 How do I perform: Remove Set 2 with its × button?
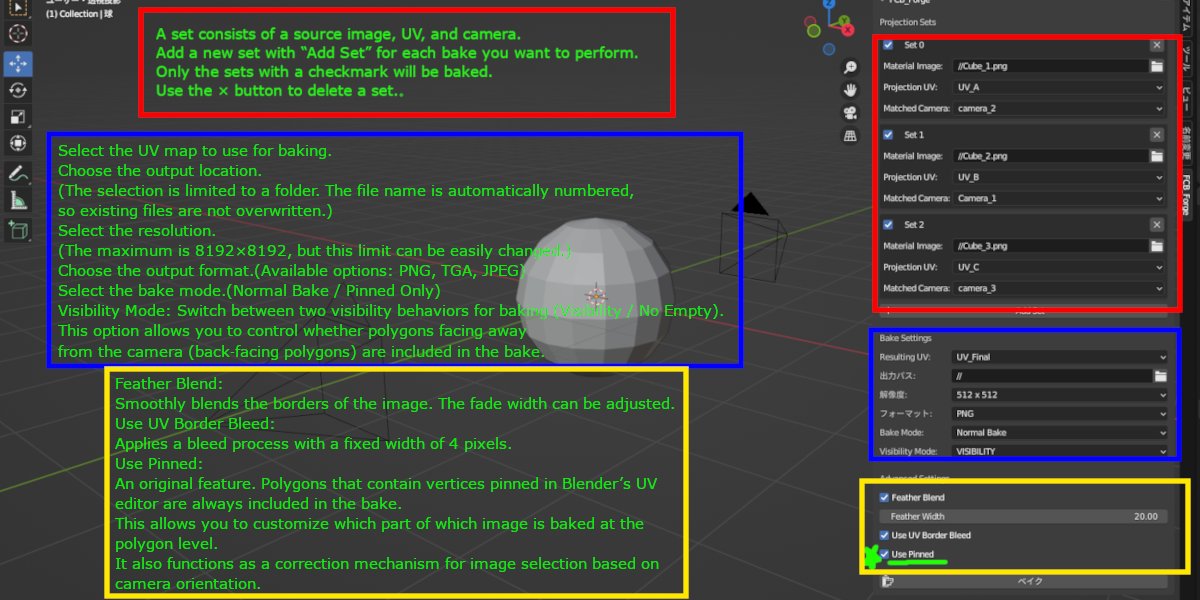click(1157, 225)
